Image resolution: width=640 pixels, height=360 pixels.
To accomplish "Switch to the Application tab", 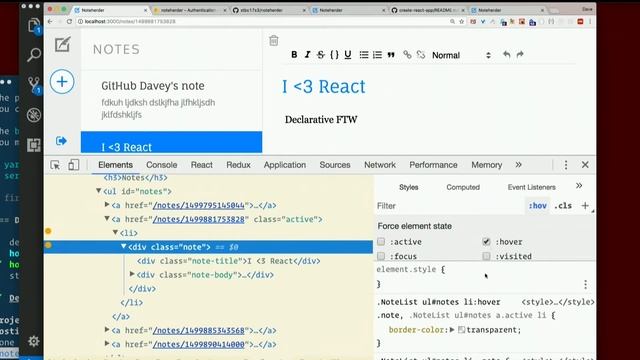I will [284, 165].
